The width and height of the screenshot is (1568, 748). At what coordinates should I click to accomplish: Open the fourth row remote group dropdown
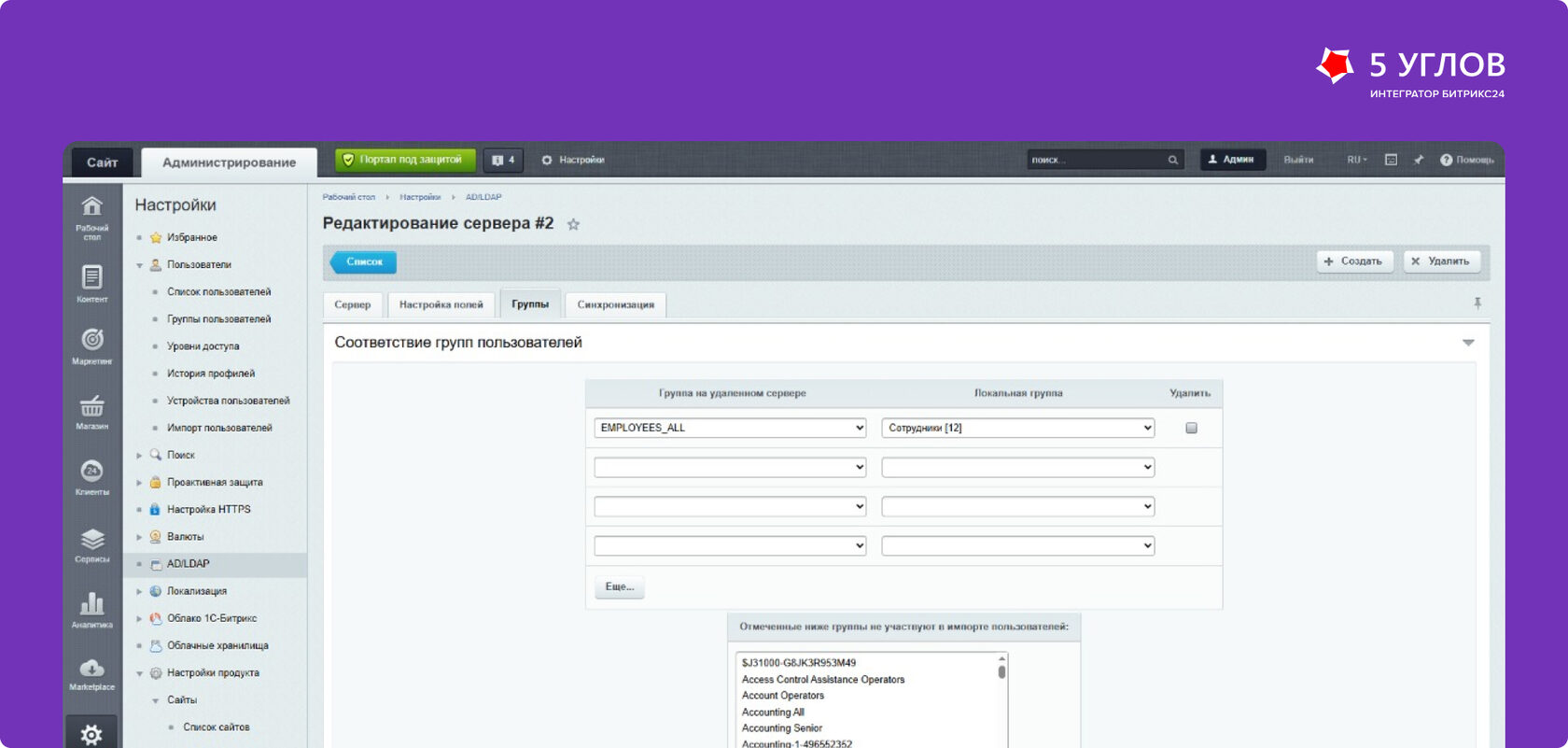pyautogui.click(x=730, y=545)
